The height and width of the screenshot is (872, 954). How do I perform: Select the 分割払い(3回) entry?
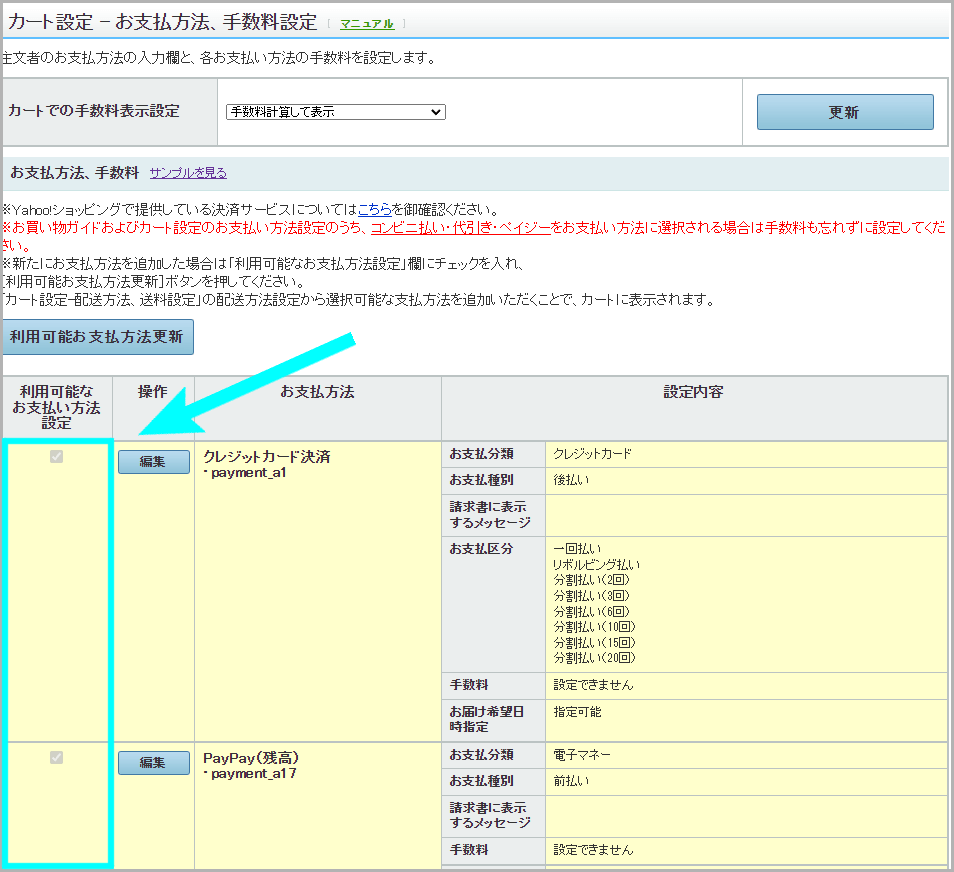coord(591,596)
